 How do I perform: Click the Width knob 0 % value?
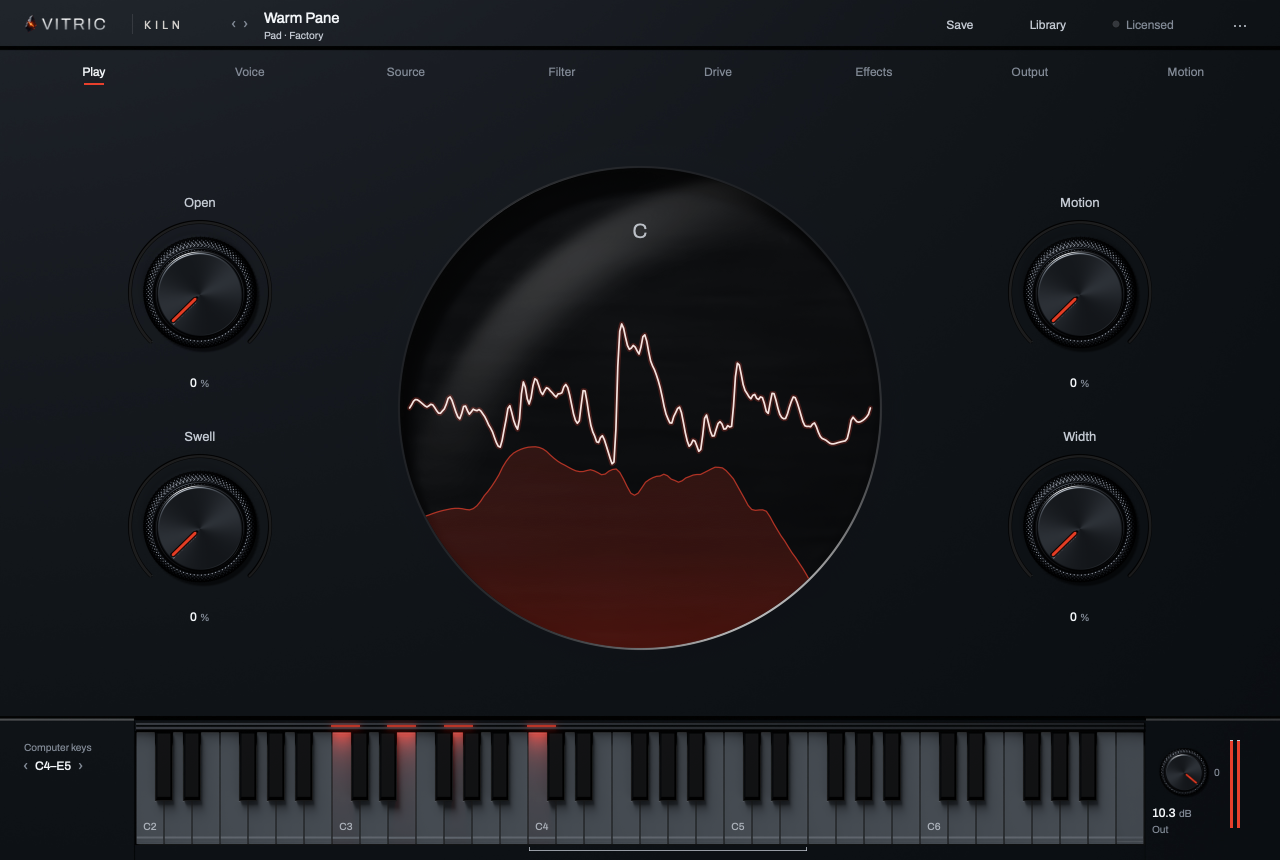[x=1080, y=617]
